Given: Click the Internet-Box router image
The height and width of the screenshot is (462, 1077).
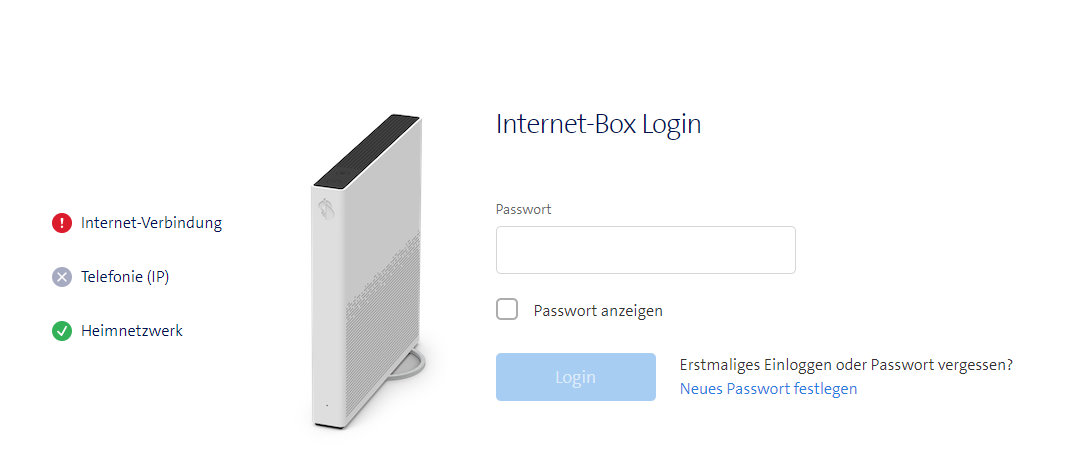Looking at the screenshot, I should (x=369, y=273).
